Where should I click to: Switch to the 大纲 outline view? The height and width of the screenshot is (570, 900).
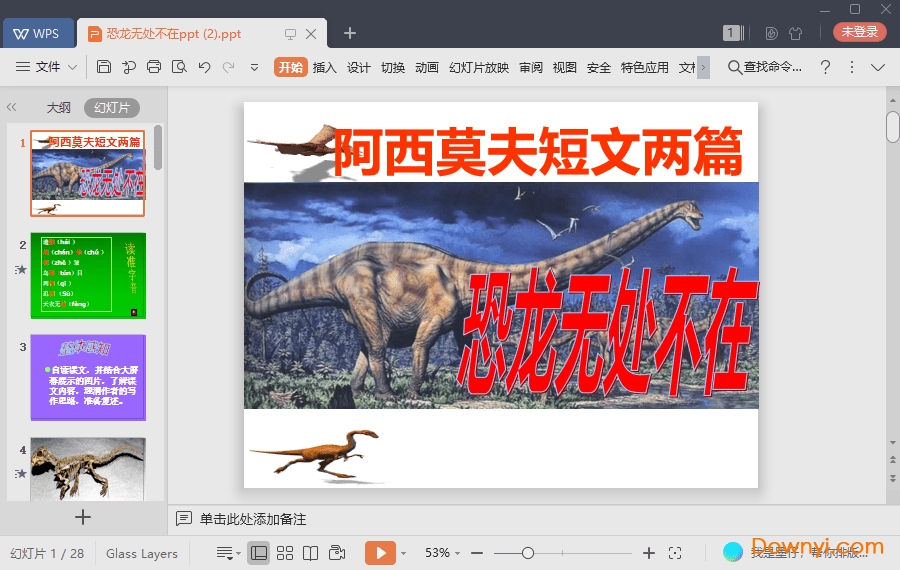(x=58, y=107)
